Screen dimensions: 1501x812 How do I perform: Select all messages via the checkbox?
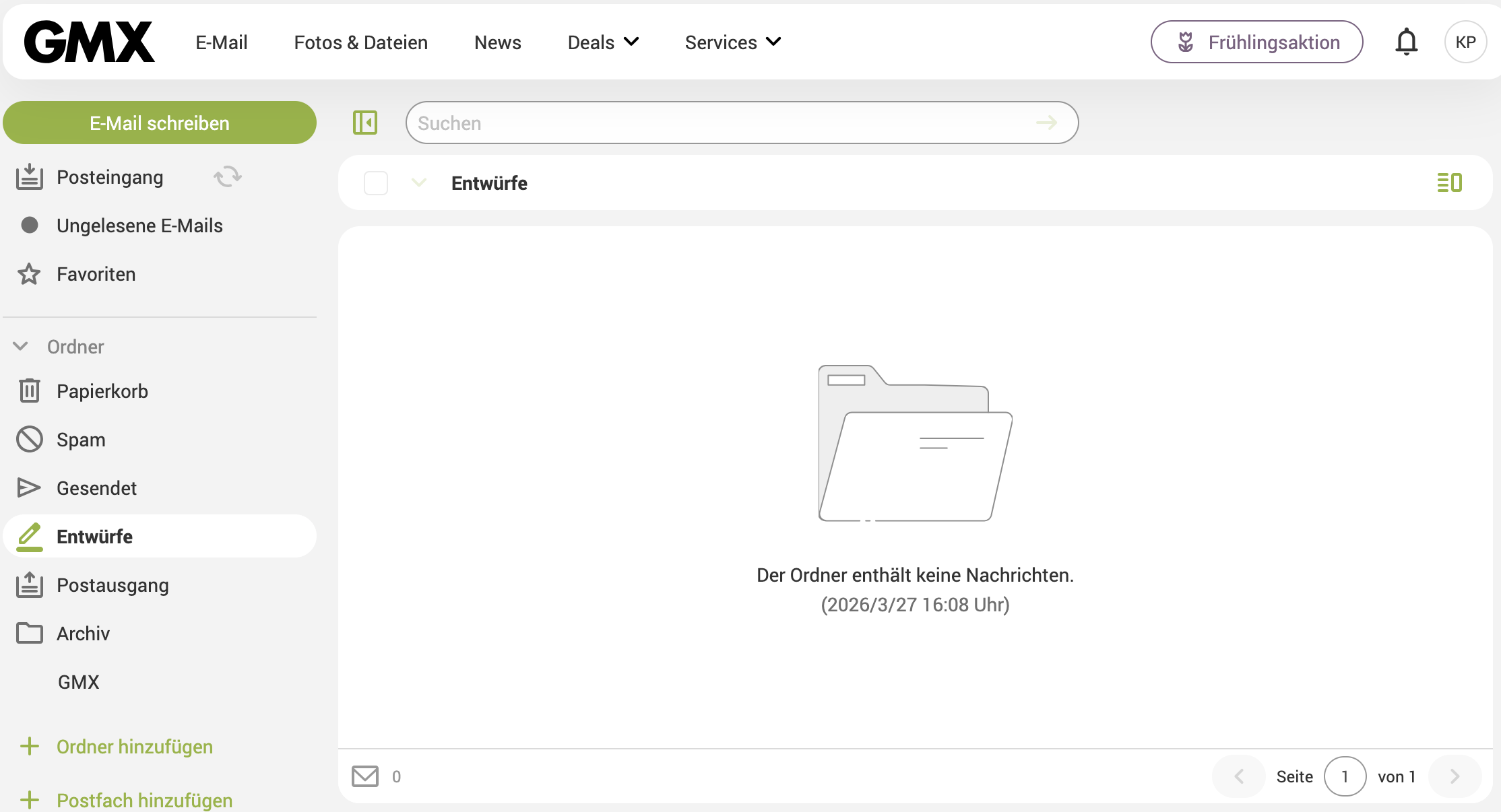click(375, 182)
